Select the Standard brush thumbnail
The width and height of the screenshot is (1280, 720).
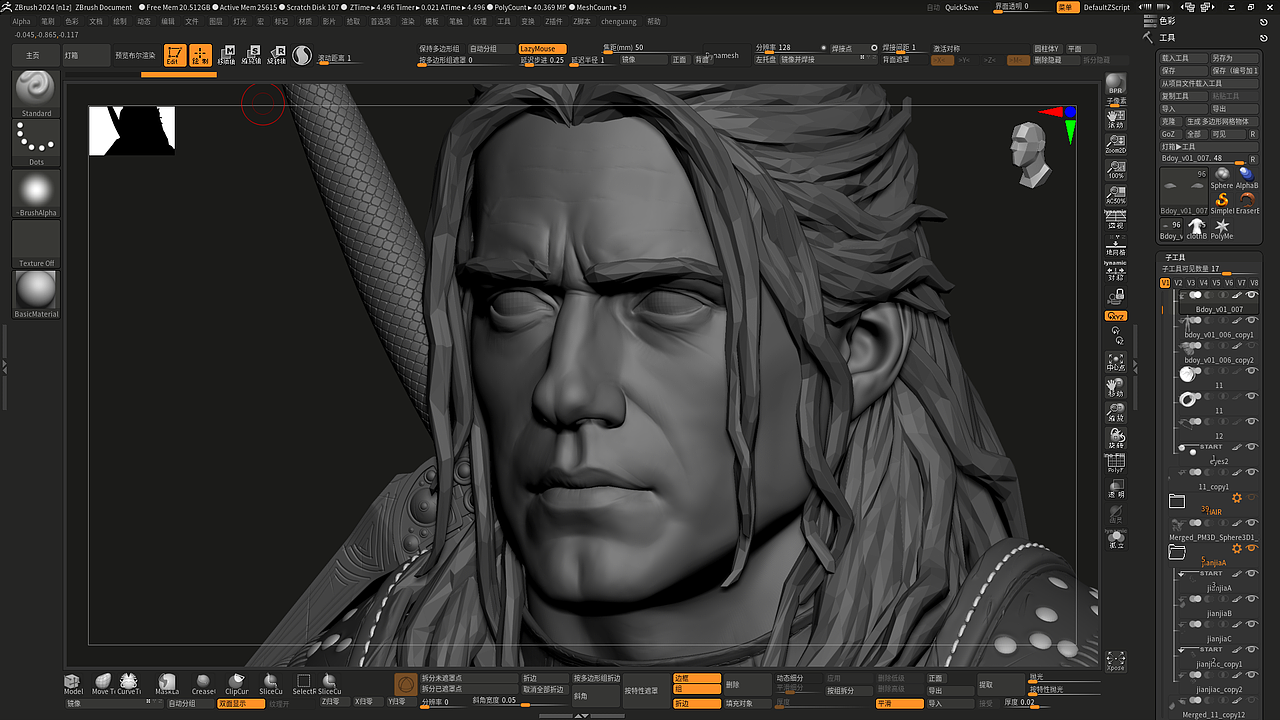tap(36, 93)
